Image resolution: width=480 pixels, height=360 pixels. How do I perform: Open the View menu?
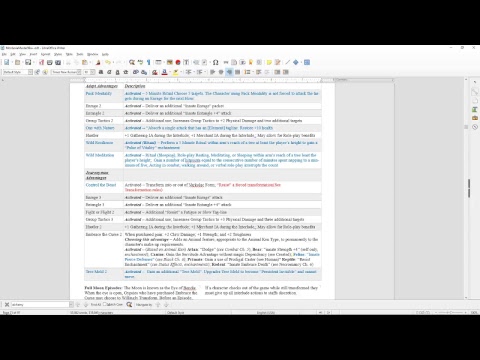click(x=22, y=54)
